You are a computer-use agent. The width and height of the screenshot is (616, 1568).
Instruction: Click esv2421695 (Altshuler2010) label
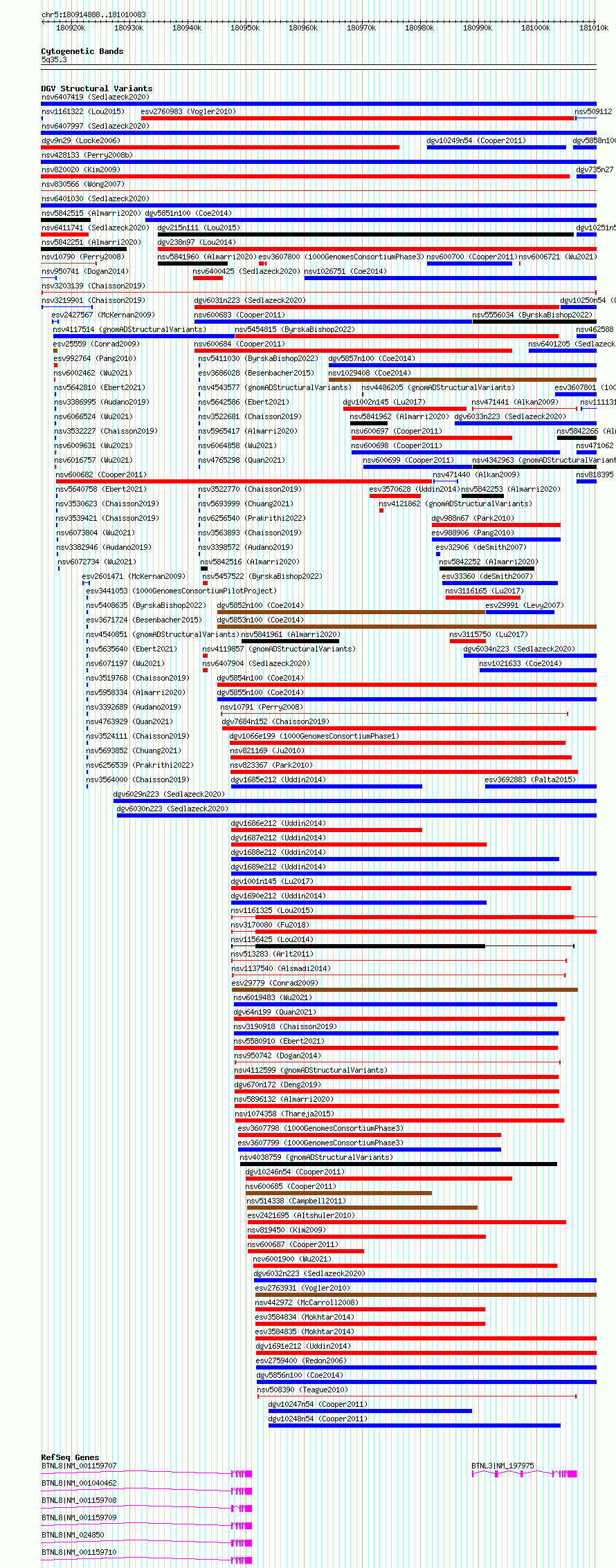301,1215
